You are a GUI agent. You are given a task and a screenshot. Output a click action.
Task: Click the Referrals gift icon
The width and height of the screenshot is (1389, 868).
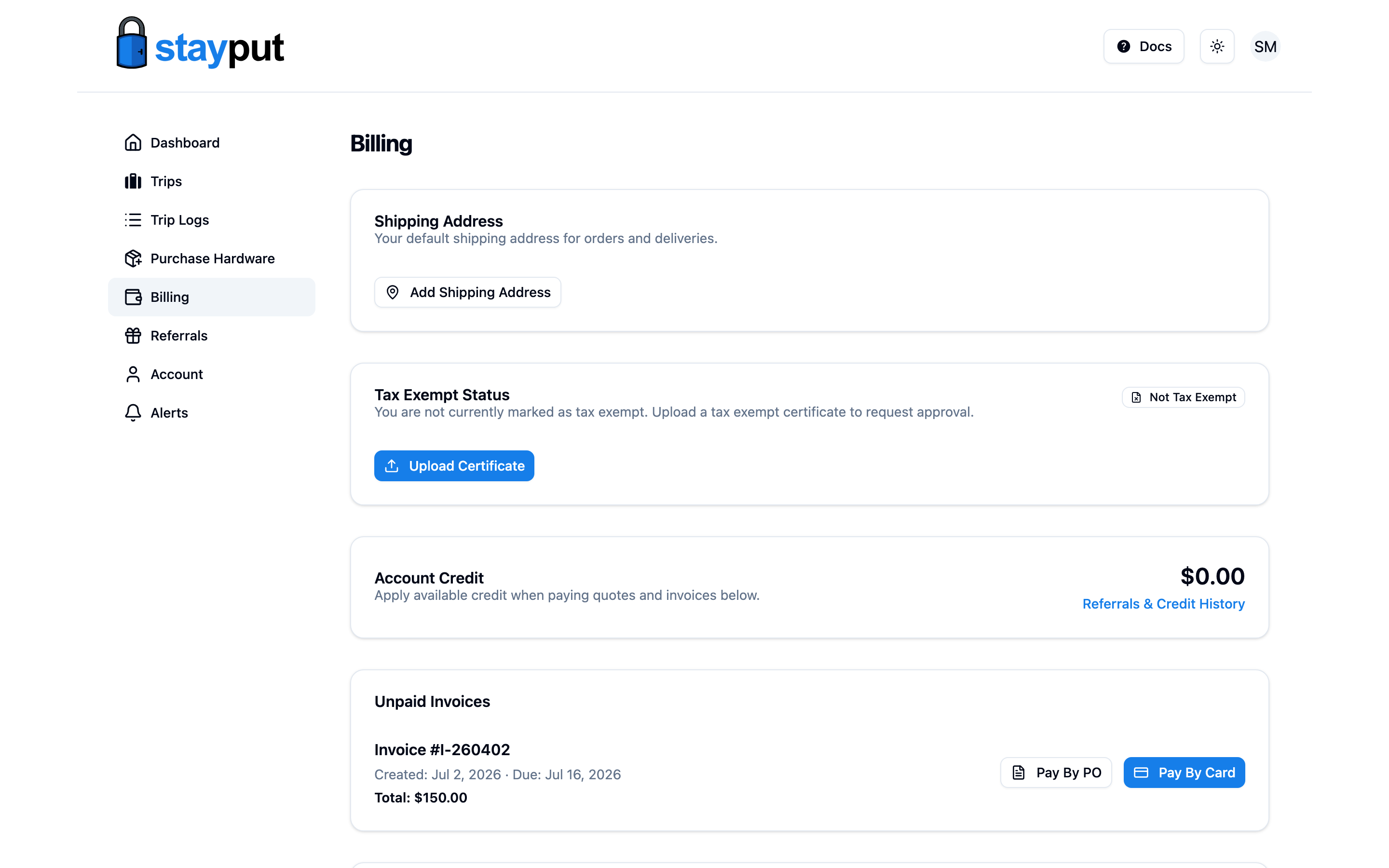tap(133, 335)
